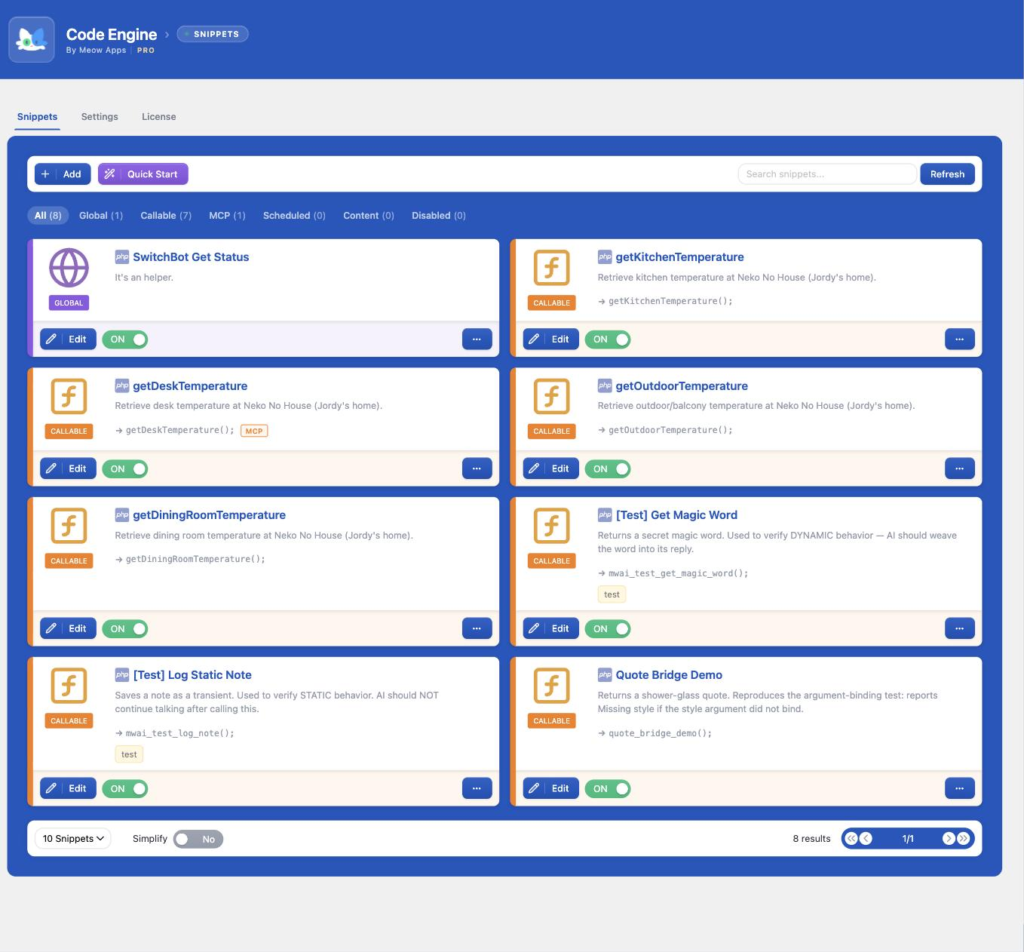Click the PHP icon beside Quote Bridge Demo

(x=604, y=674)
